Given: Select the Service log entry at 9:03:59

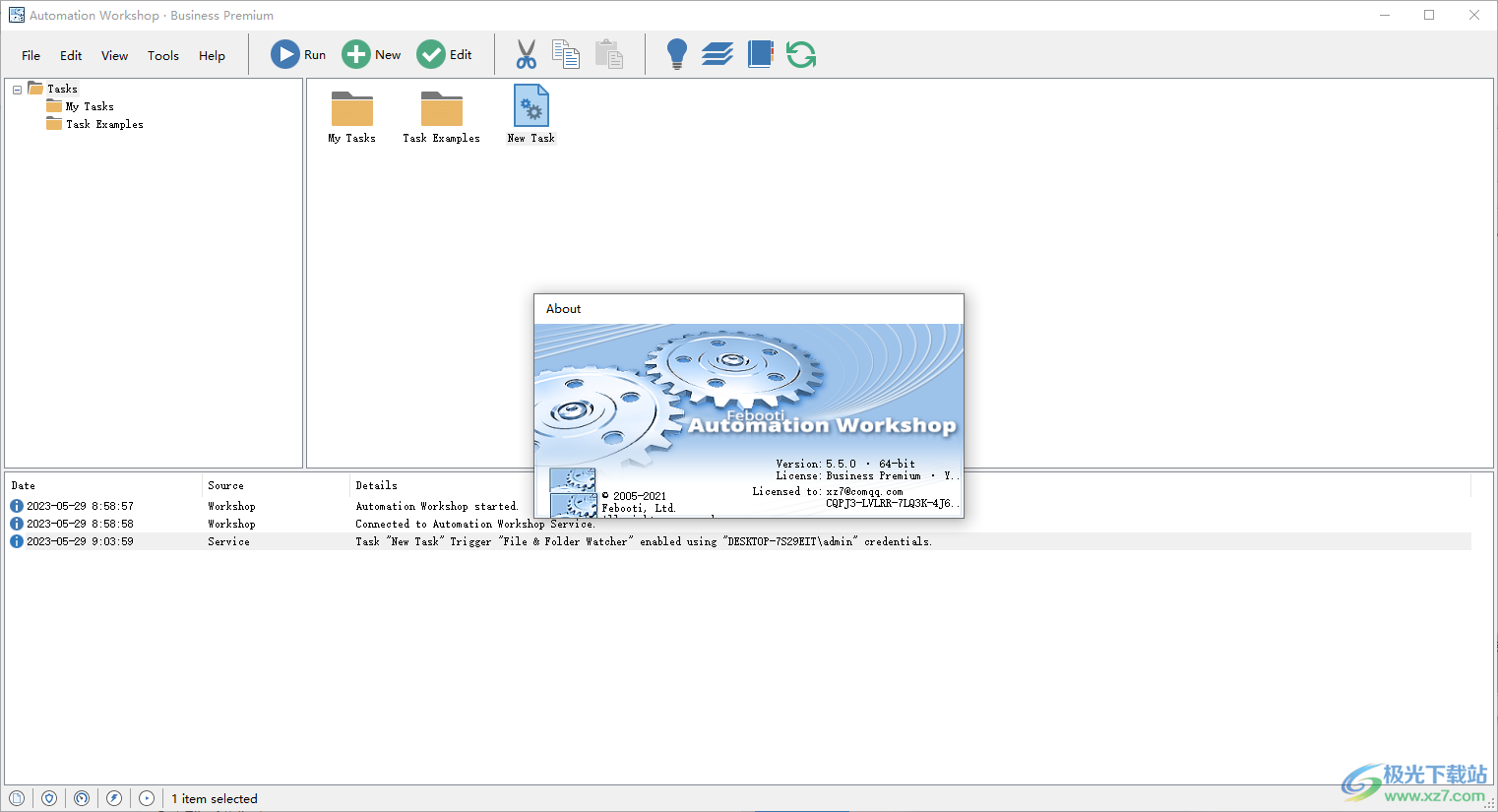Looking at the screenshot, I should (x=740, y=541).
